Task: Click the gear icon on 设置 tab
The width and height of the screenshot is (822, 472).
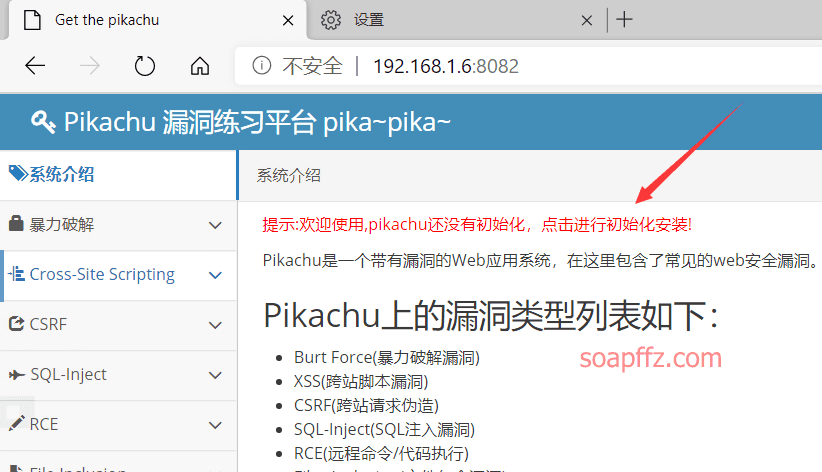Action: [331, 20]
